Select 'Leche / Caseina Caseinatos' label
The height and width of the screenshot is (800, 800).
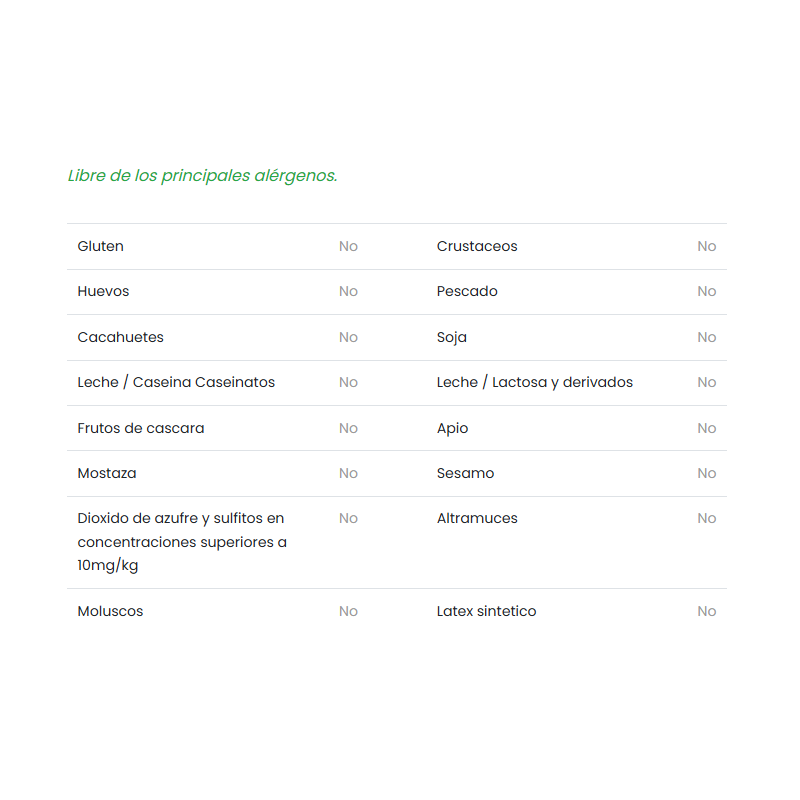tap(176, 382)
